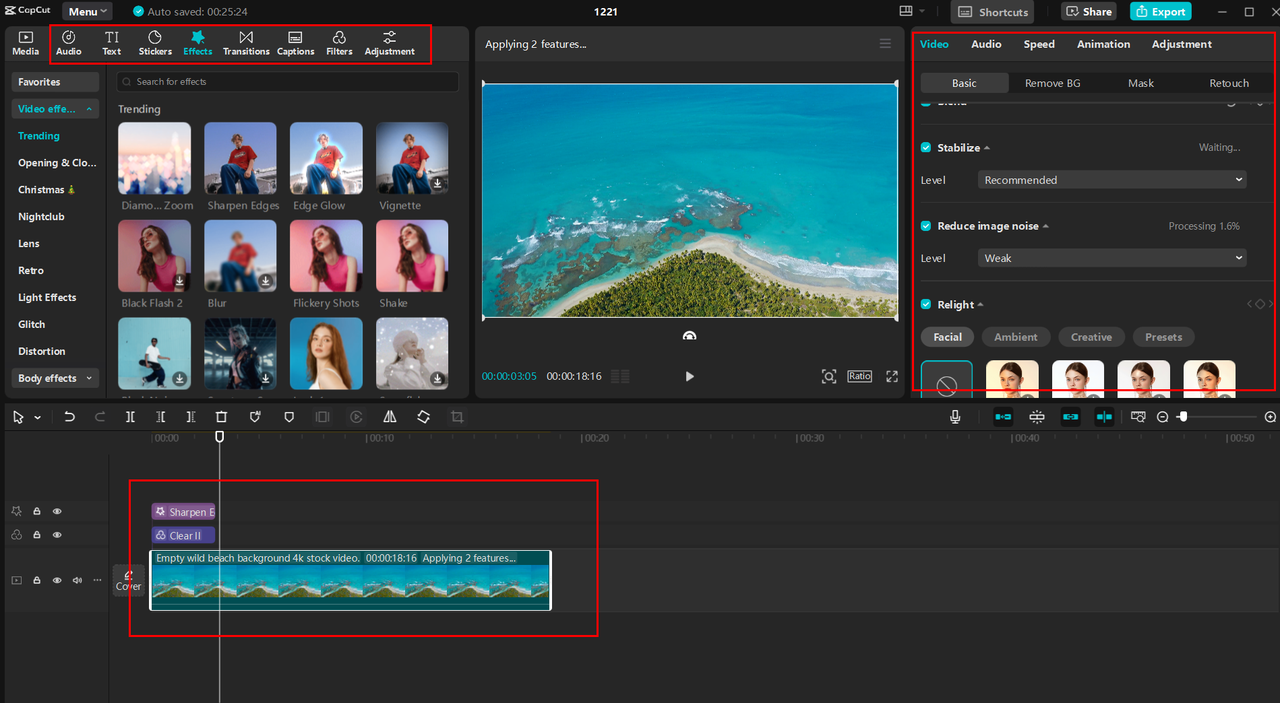The height and width of the screenshot is (703, 1280).
Task: Toggle the Relight checkbox
Action: (x=926, y=305)
